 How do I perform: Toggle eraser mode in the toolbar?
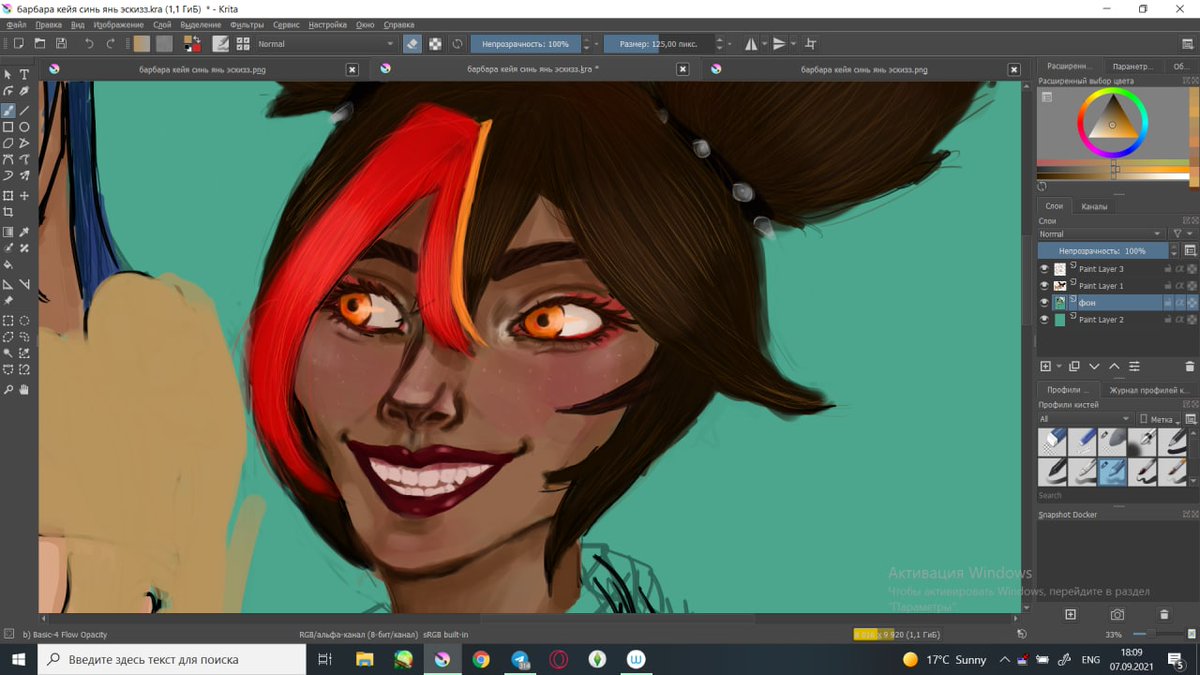pyautogui.click(x=412, y=44)
